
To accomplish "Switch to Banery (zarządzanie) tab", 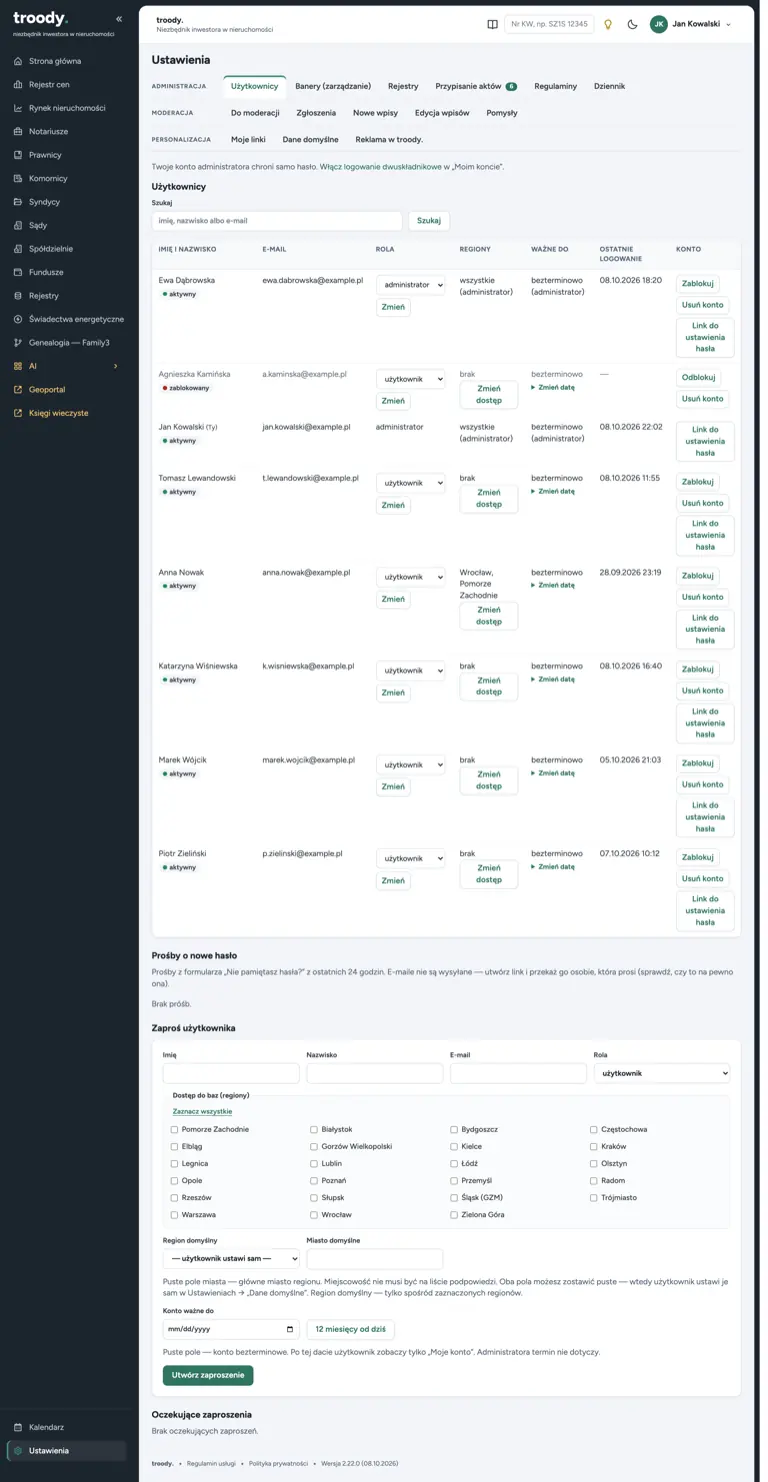I will 333,86.
